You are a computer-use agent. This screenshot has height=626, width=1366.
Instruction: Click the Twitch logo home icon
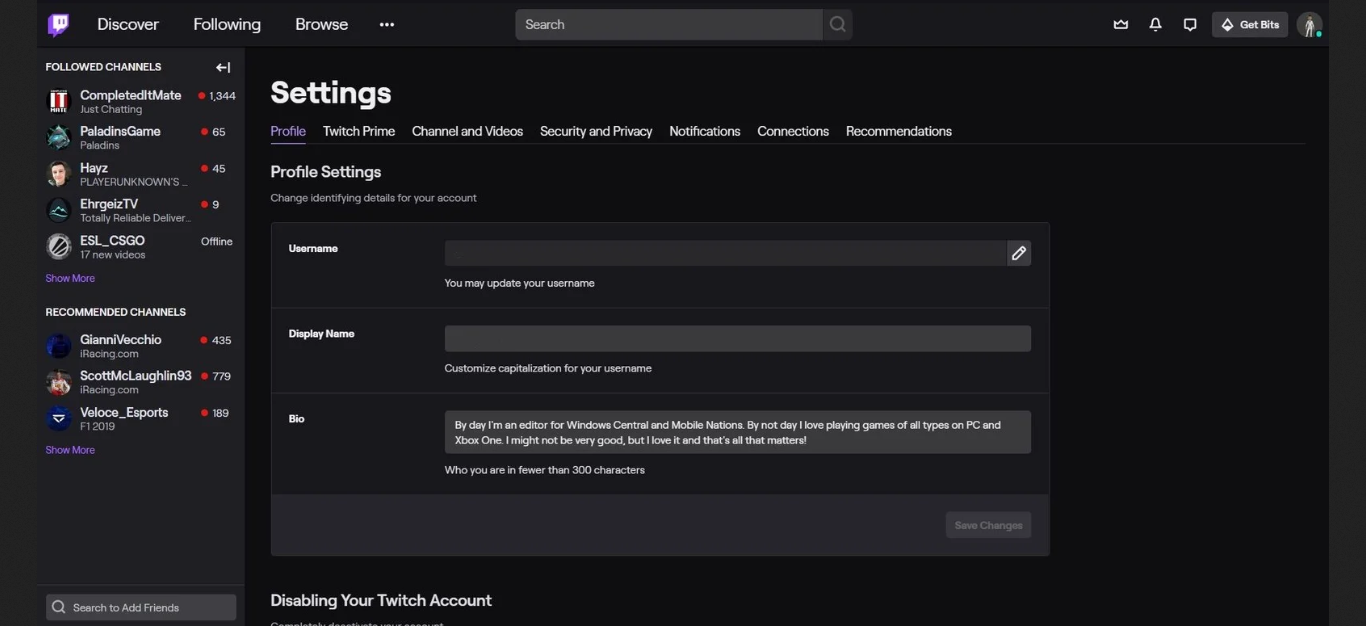click(59, 24)
